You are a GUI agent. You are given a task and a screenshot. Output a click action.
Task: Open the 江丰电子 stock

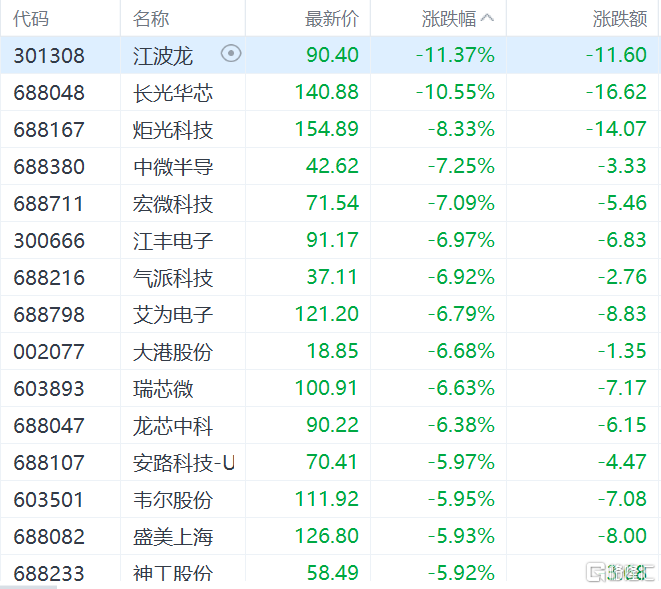(x=173, y=241)
